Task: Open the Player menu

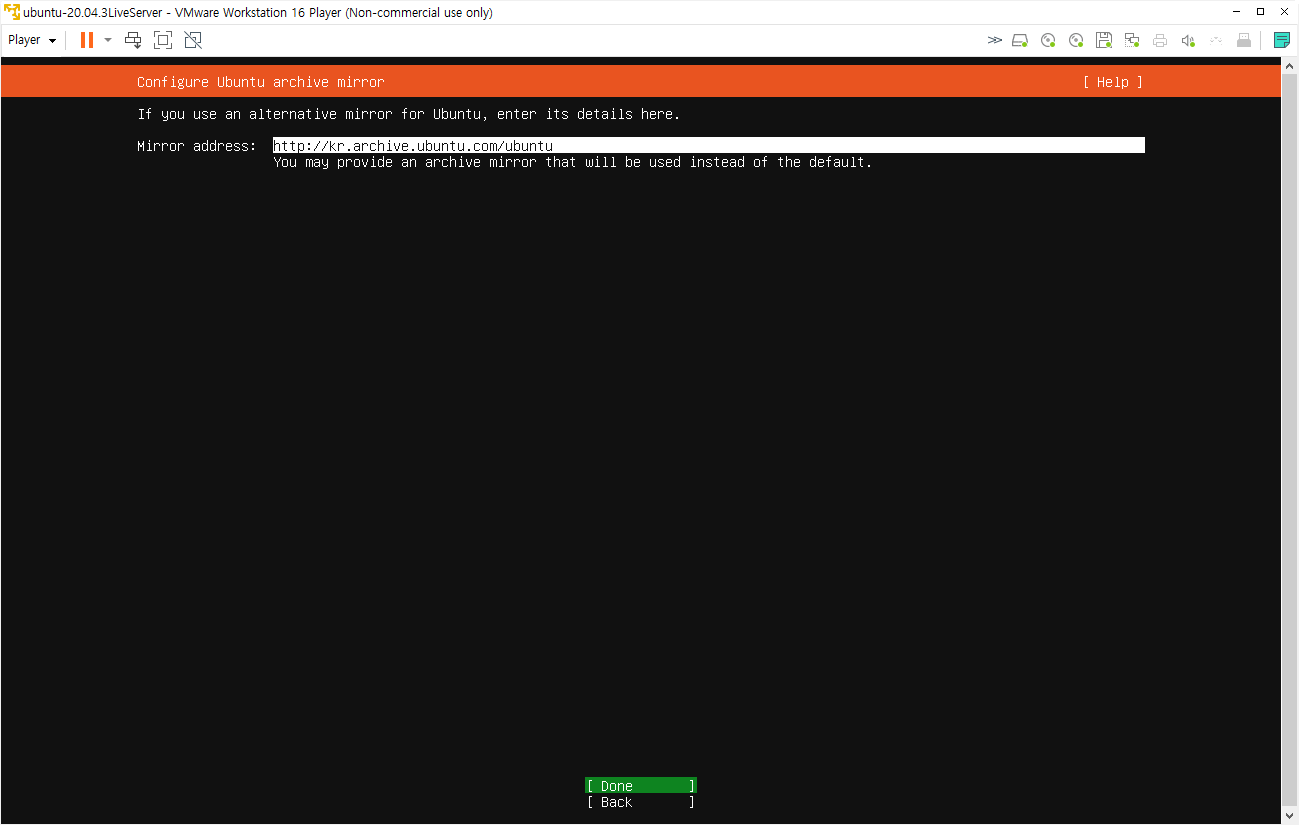Action: [32, 40]
